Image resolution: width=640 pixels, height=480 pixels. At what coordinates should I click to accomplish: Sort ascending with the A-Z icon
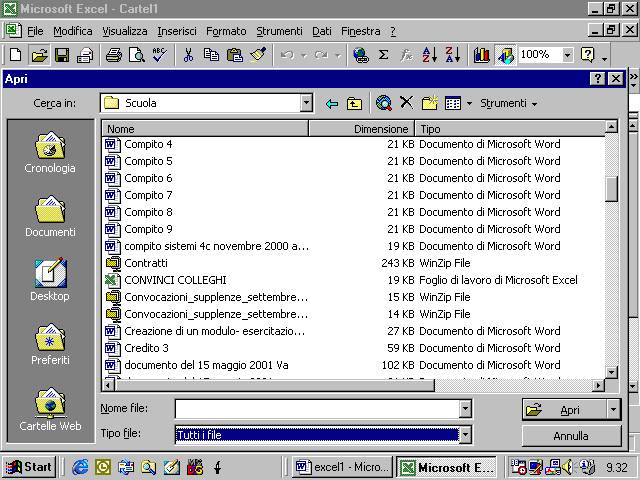[429, 54]
